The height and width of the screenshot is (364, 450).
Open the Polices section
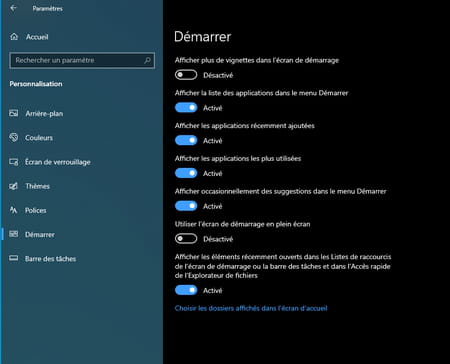coord(36,210)
